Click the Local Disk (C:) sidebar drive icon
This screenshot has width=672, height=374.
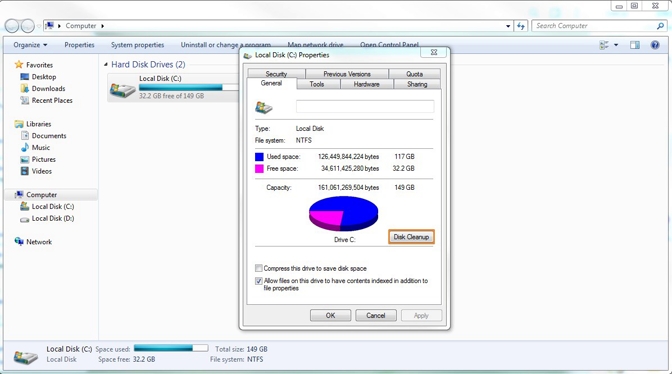(24, 206)
